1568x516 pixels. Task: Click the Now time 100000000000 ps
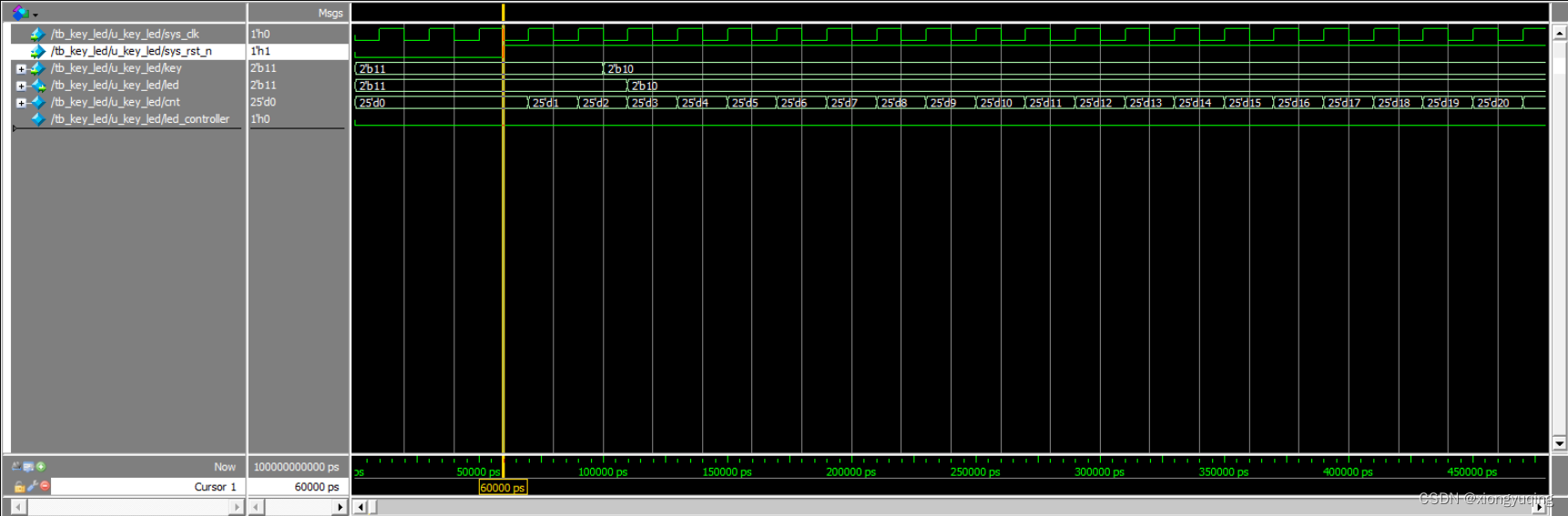(296, 467)
